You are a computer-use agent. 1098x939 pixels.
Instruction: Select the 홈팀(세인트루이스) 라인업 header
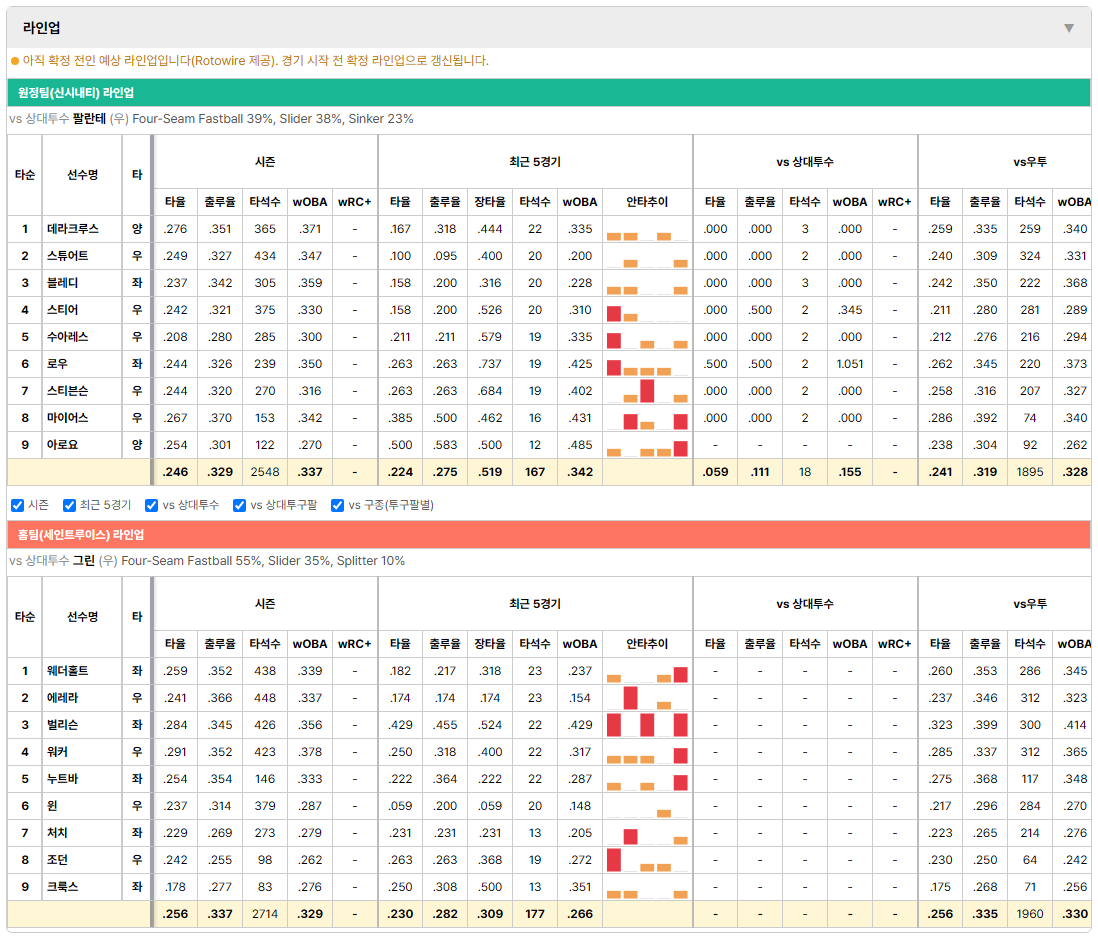tap(548, 534)
